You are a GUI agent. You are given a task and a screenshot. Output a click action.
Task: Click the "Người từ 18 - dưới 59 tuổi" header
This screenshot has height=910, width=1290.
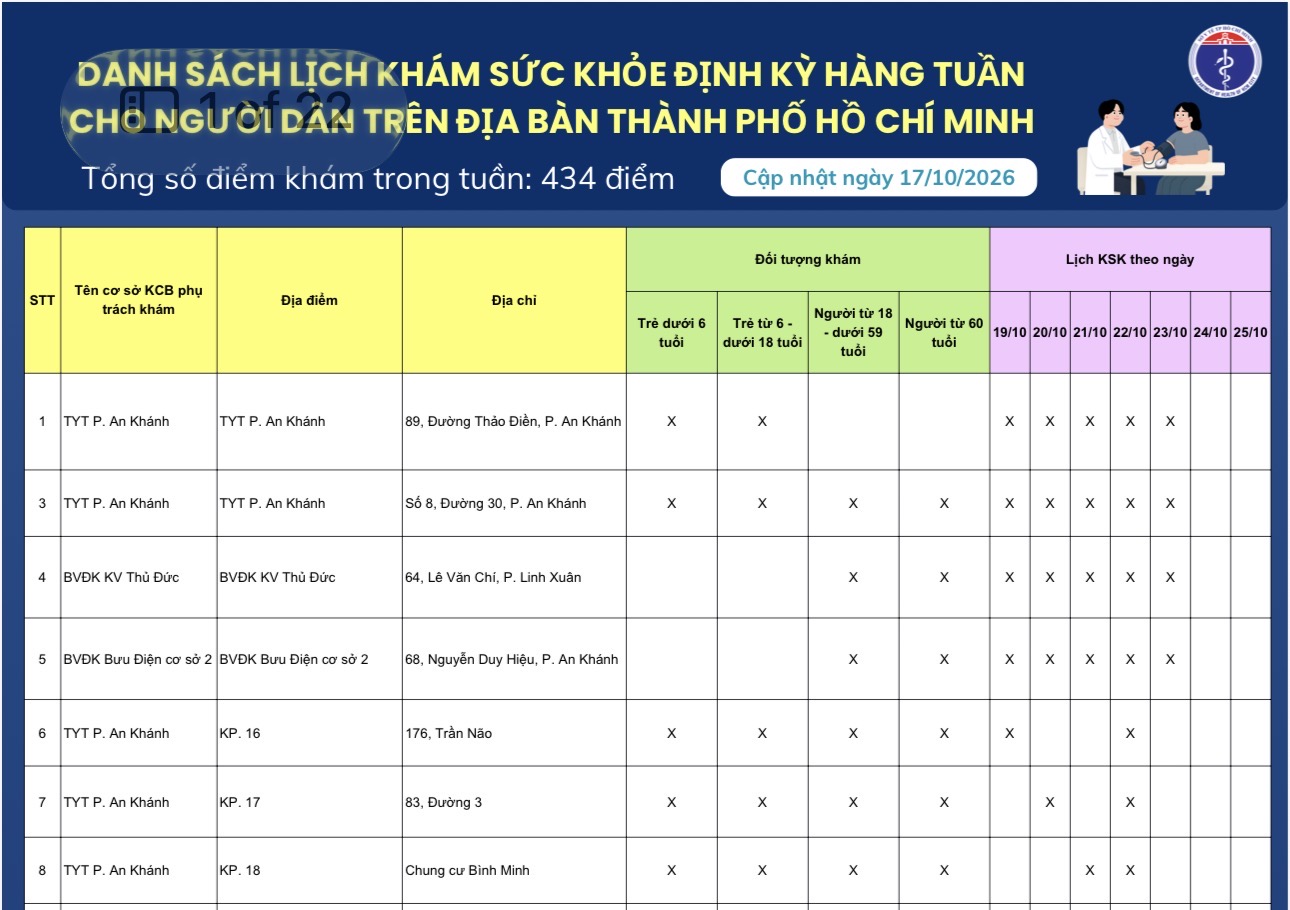tap(853, 333)
